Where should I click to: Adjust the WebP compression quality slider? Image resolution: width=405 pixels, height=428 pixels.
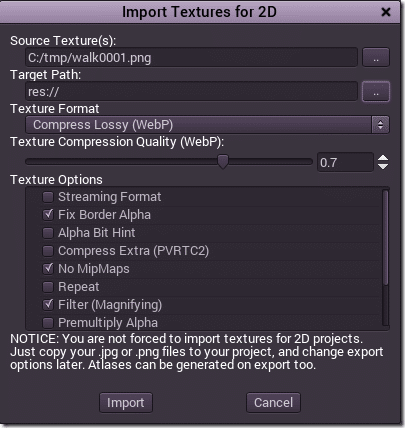pos(223,162)
